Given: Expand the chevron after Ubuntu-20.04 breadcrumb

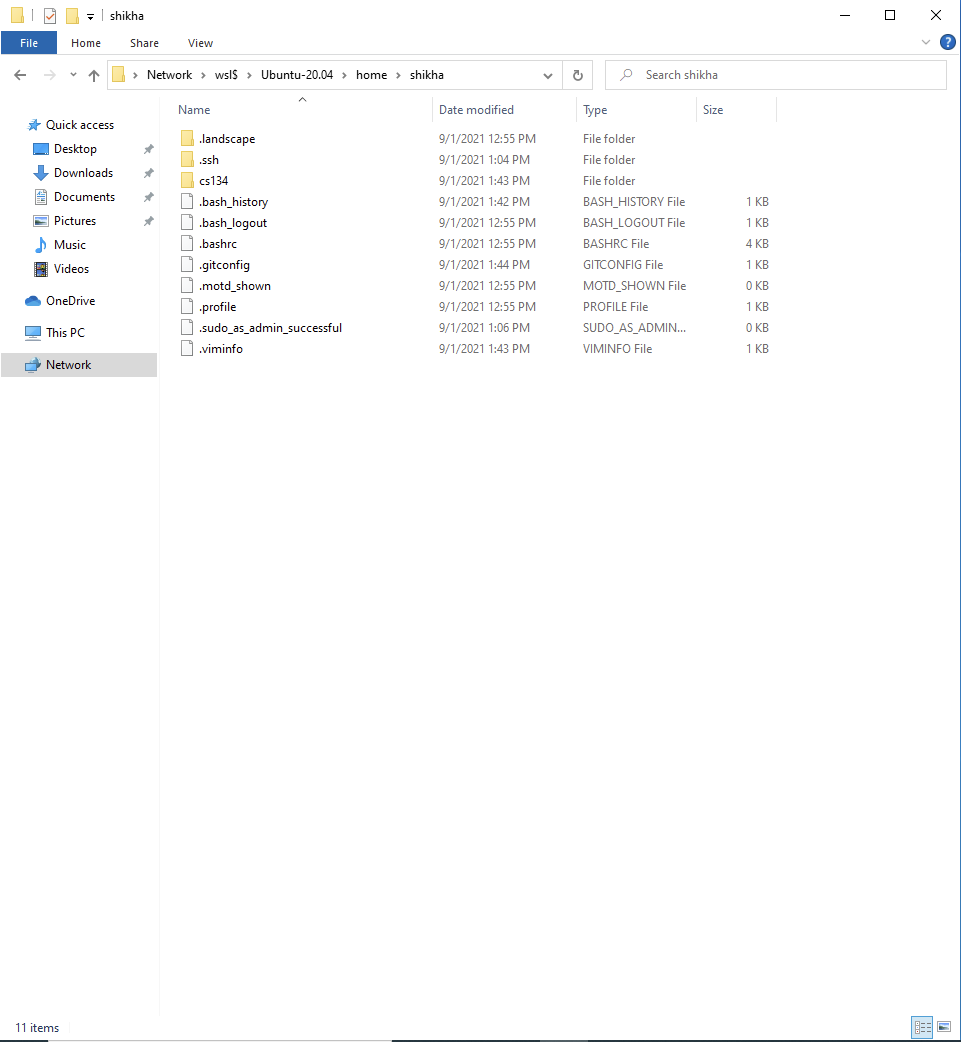Looking at the screenshot, I should coord(344,75).
